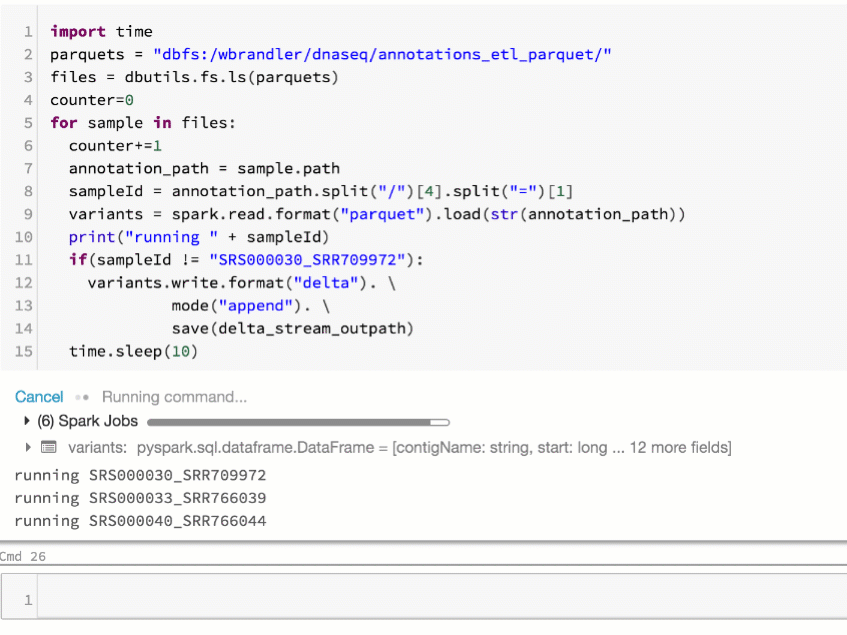Click inside the empty Cmd 26 cell
Viewport: 847px width, 635px height.
click(442, 596)
